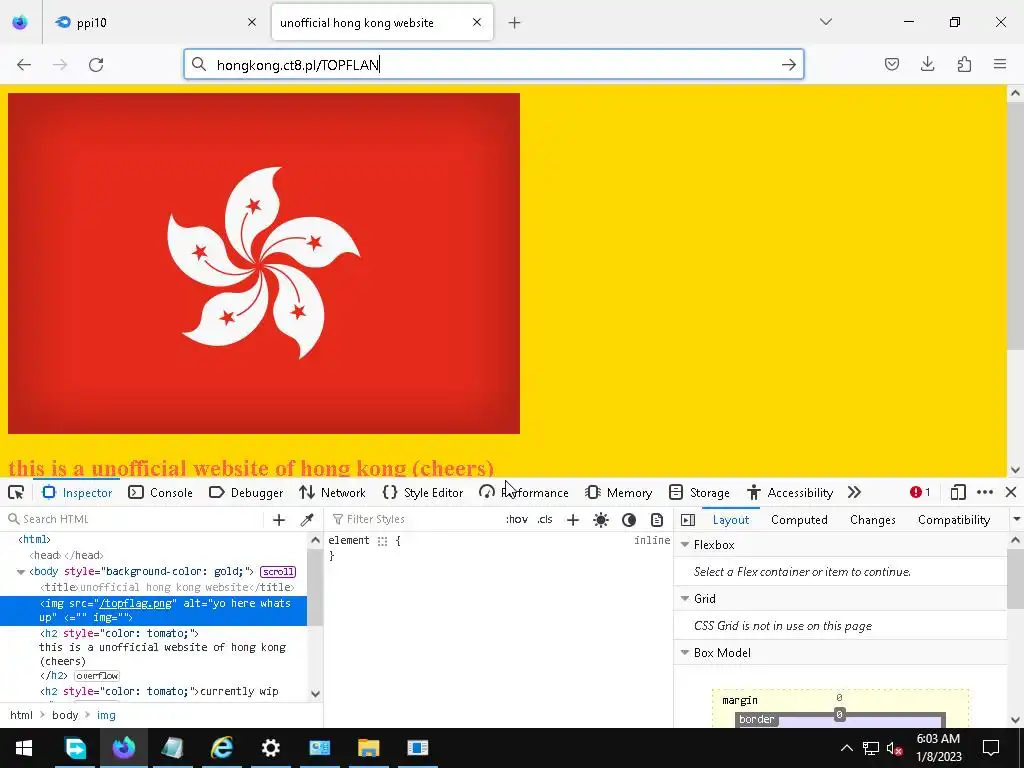Open the Downloads toolbar icon
Image resolution: width=1024 pixels, height=768 pixels.
927,64
